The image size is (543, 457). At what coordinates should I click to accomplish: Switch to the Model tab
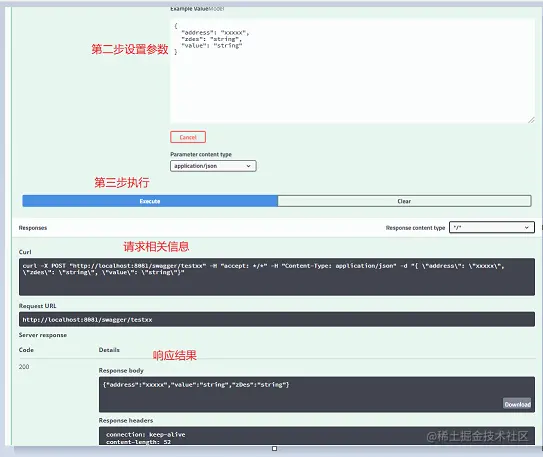(x=216, y=9)
